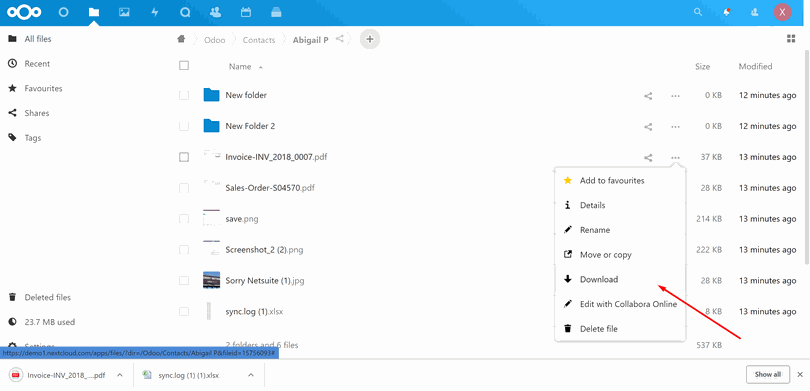
Task: Open the contacts menu icon in header
Action: pos(755,12)
